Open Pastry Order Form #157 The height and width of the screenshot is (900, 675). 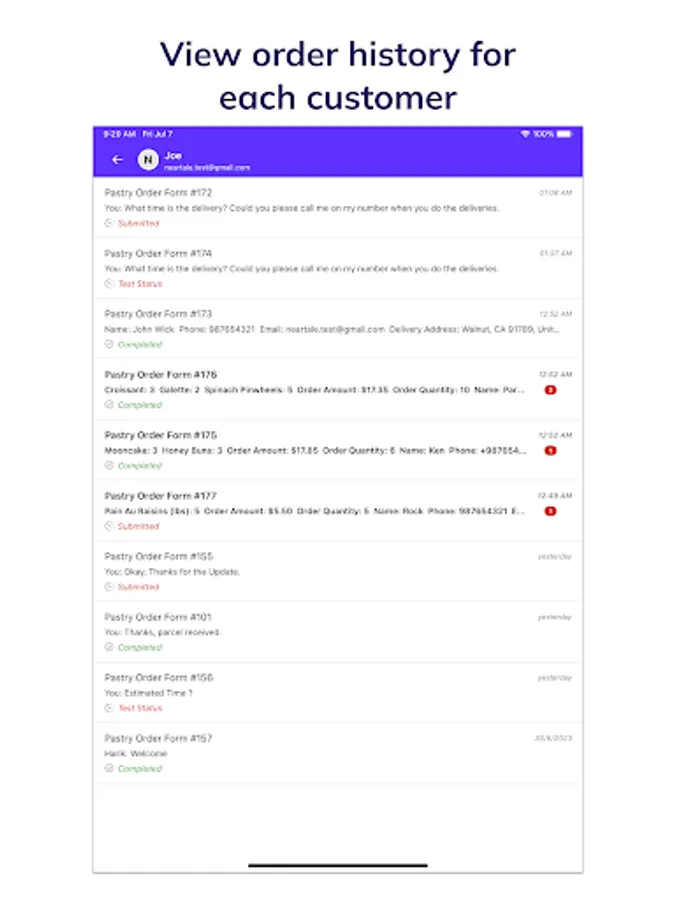pyautogui.click(x=338, y=752)
